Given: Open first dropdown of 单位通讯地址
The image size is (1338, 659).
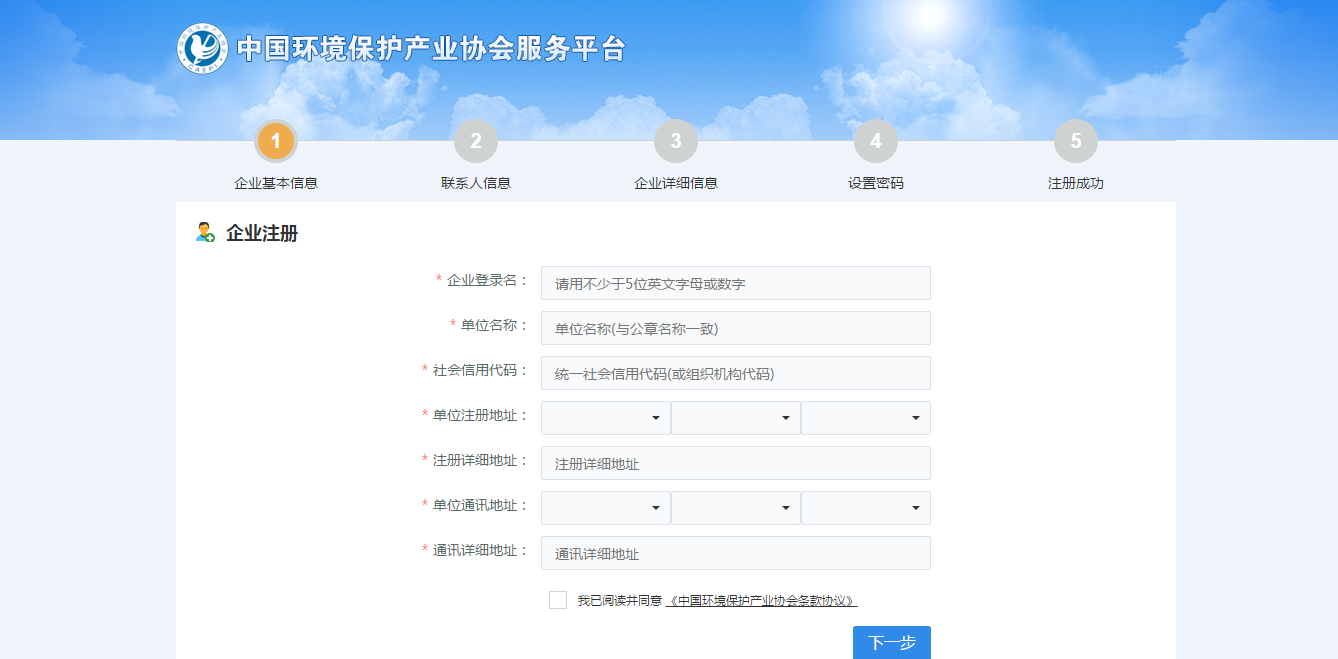Looking at the screenshot, I should 606,508.
